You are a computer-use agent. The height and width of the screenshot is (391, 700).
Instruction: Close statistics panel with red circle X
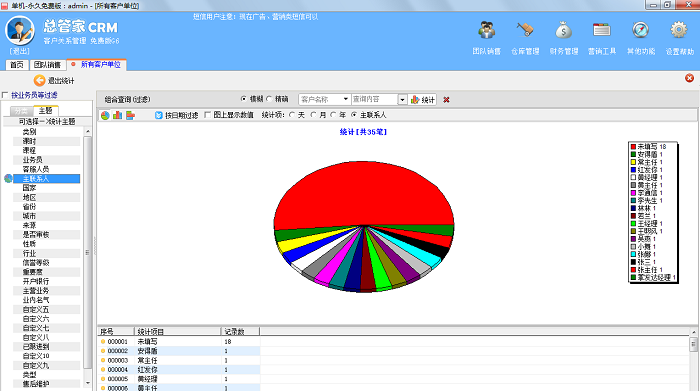(689, 78)
